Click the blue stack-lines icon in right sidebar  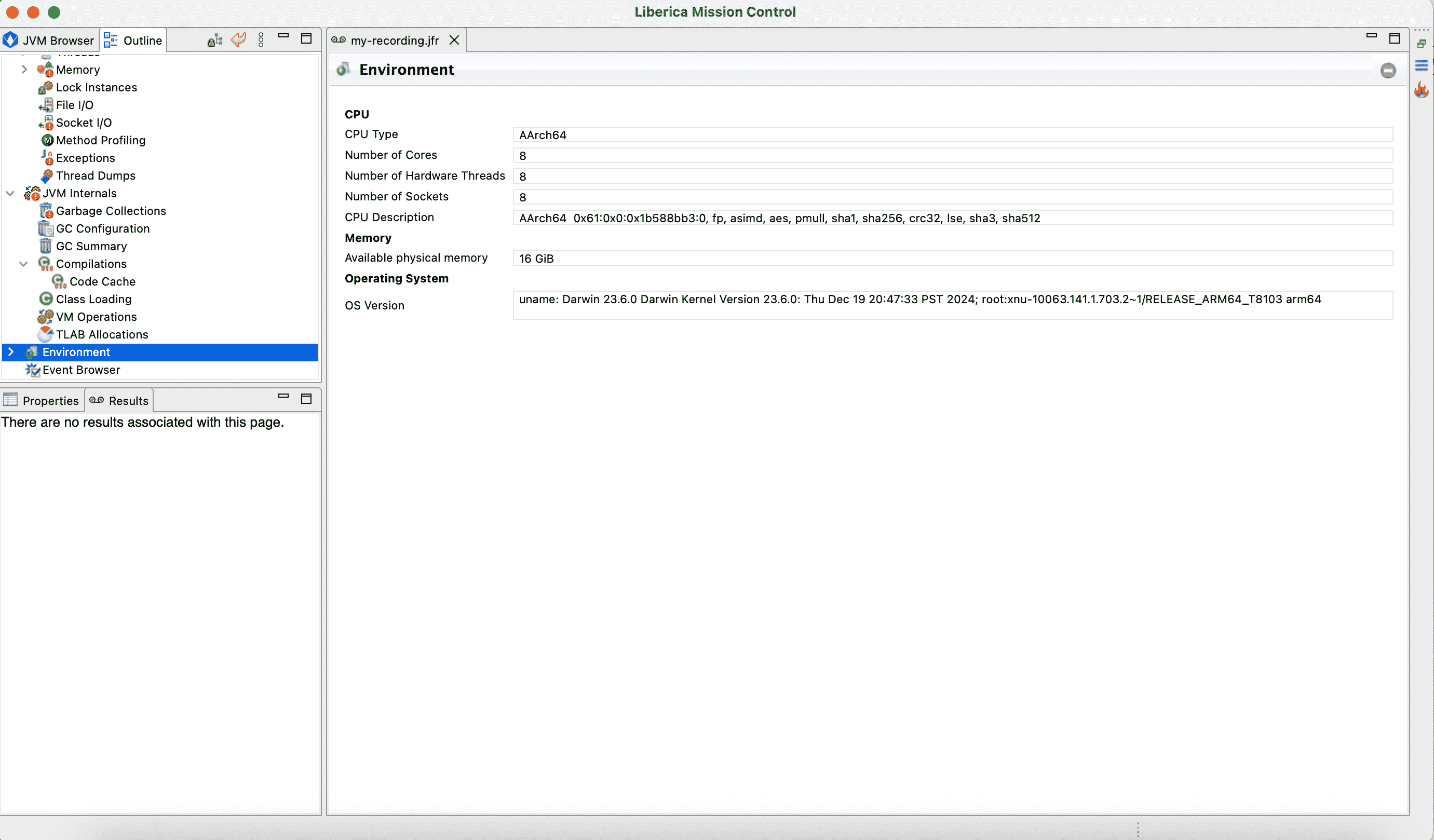[x=1421, y=65]
